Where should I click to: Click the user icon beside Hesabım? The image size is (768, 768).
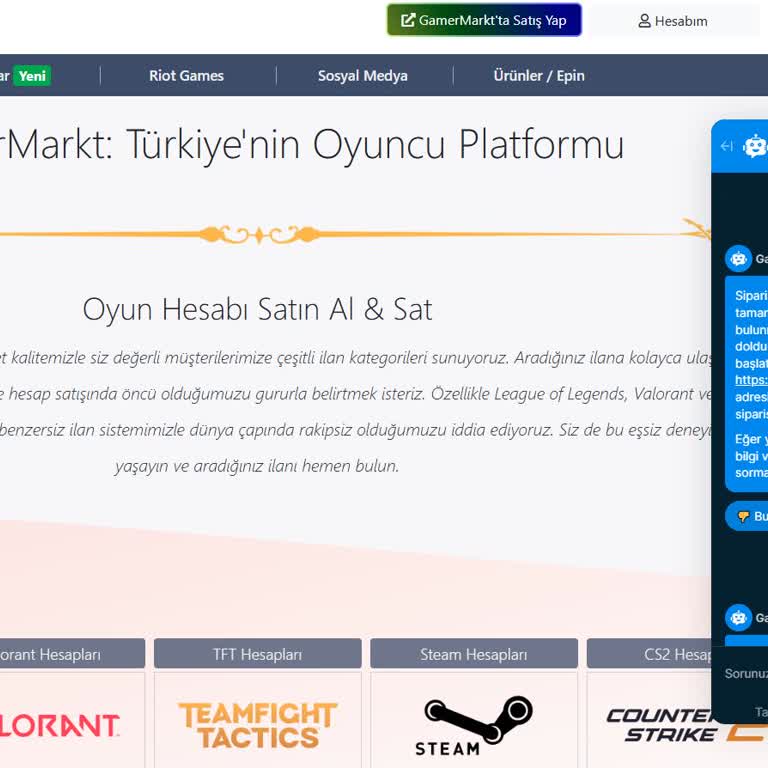click(645, 21)
